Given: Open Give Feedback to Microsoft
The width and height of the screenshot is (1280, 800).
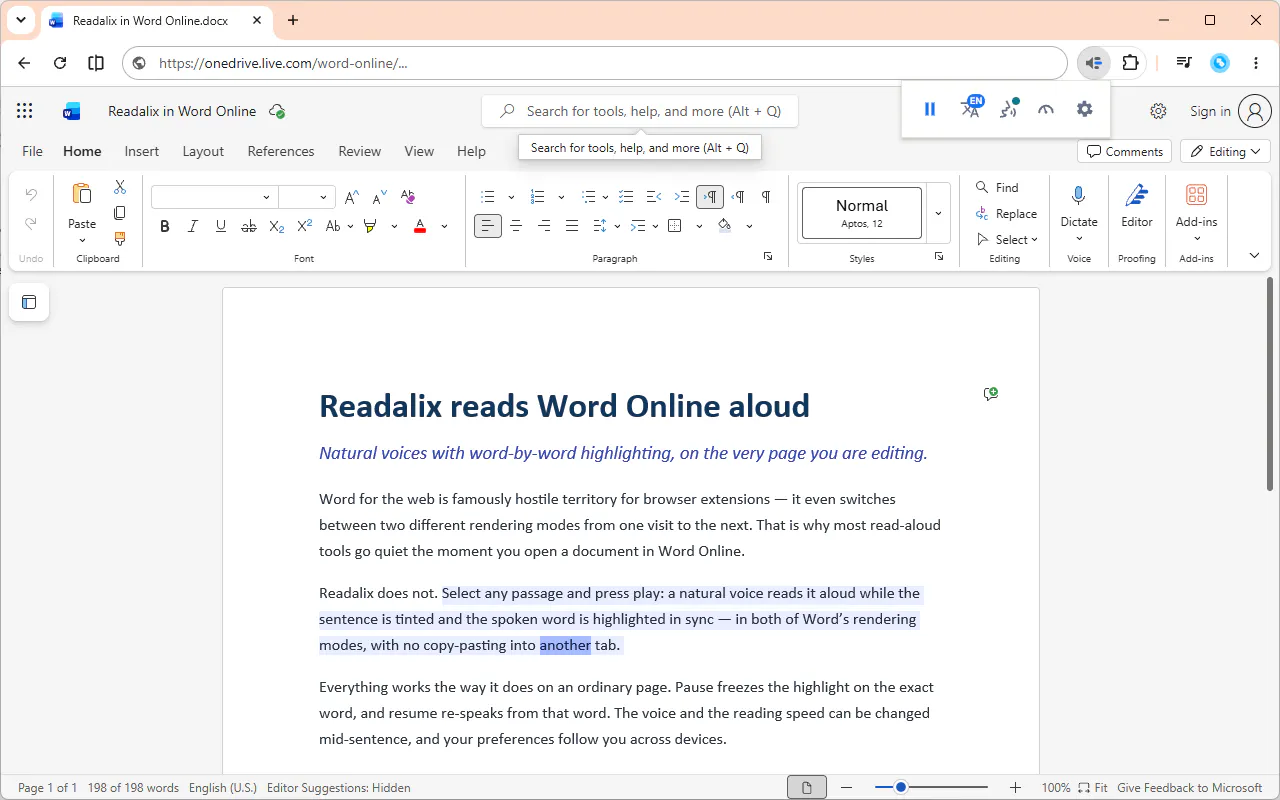Looking at the screenshot, I should coord(1190,788).
